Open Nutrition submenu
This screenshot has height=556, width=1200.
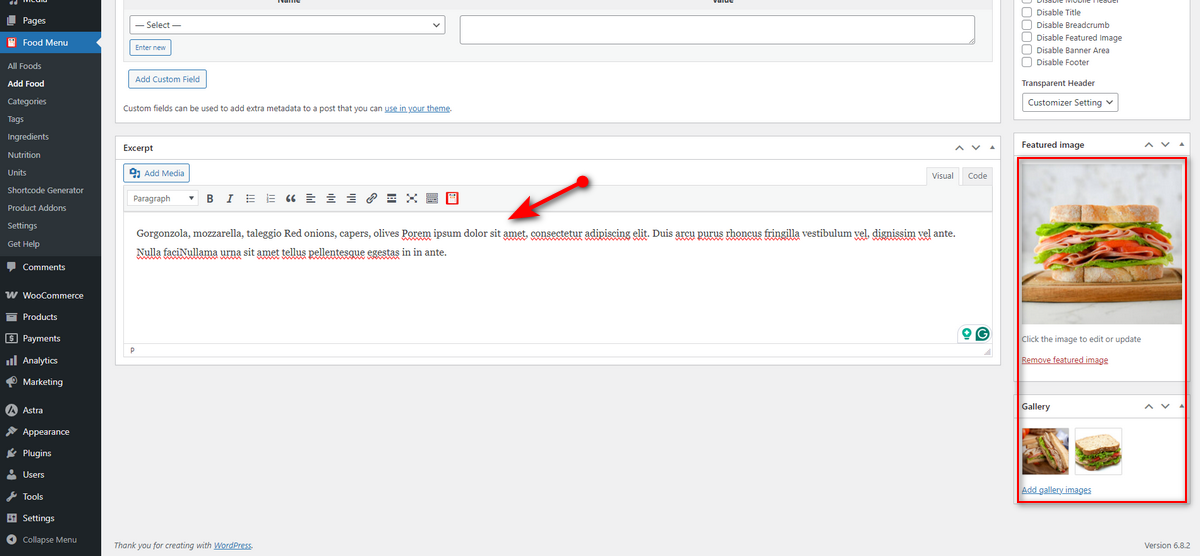24,155
